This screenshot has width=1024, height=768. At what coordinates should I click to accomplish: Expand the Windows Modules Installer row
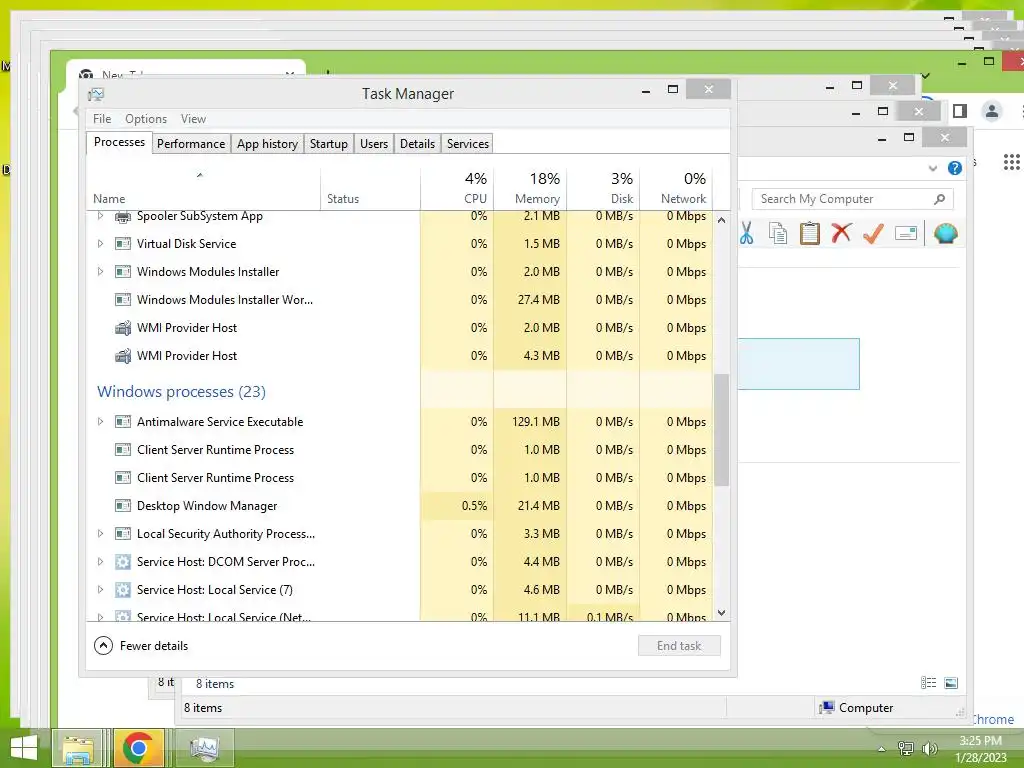coord(100,272)
